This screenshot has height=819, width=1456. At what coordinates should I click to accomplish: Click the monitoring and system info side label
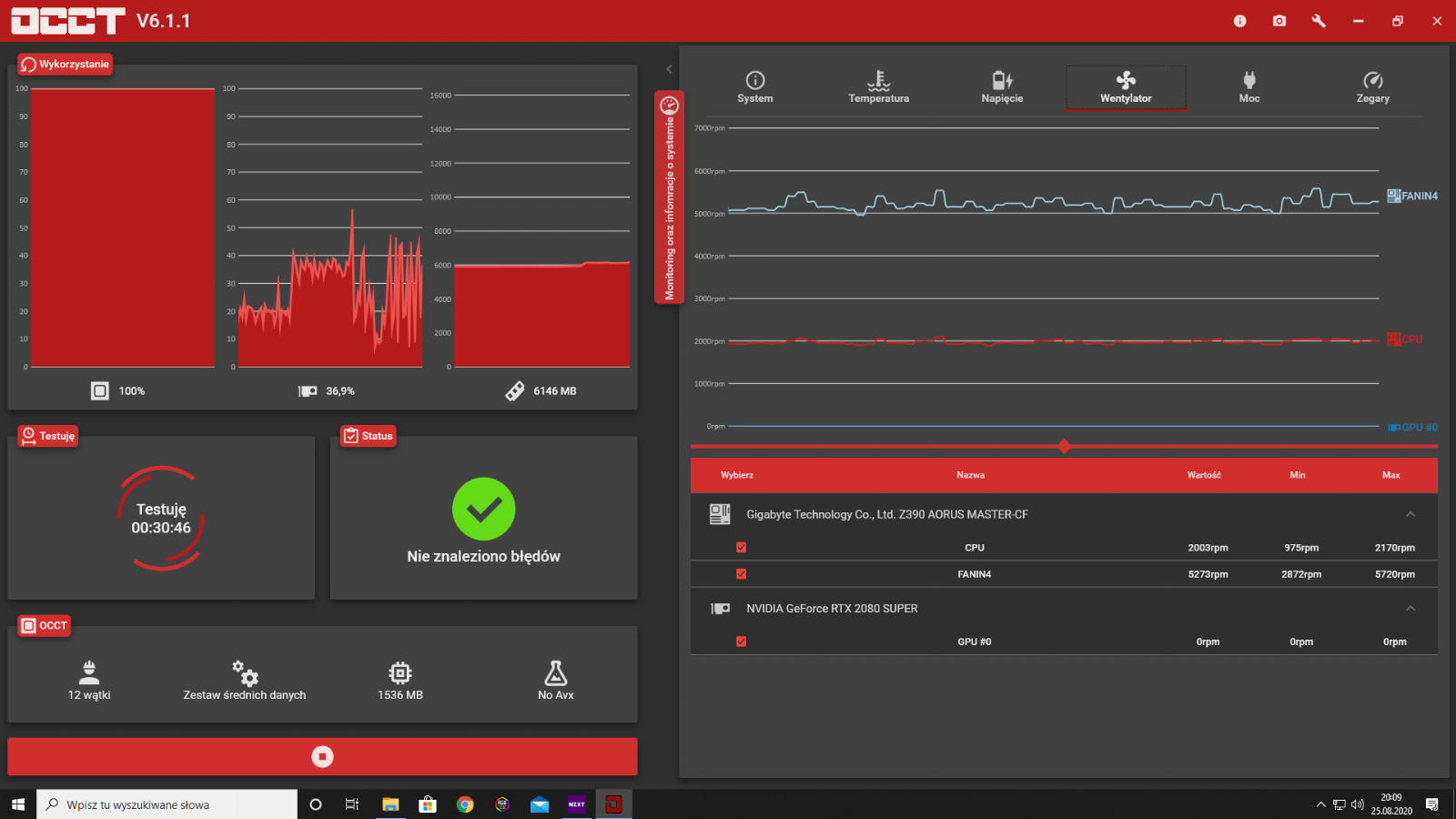point(669,197)
